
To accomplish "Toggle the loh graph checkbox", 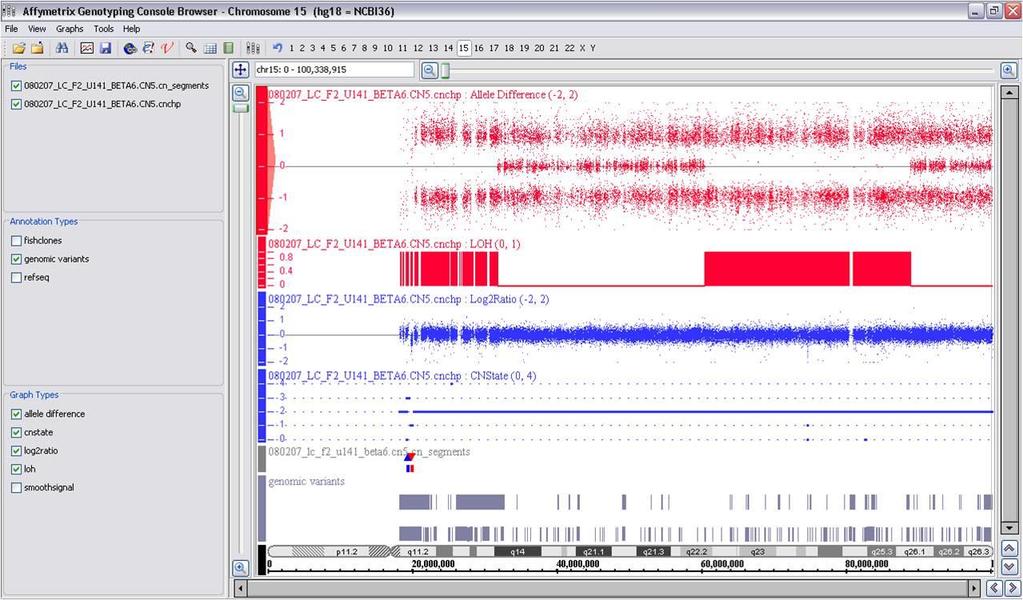I will pos(16,469).
